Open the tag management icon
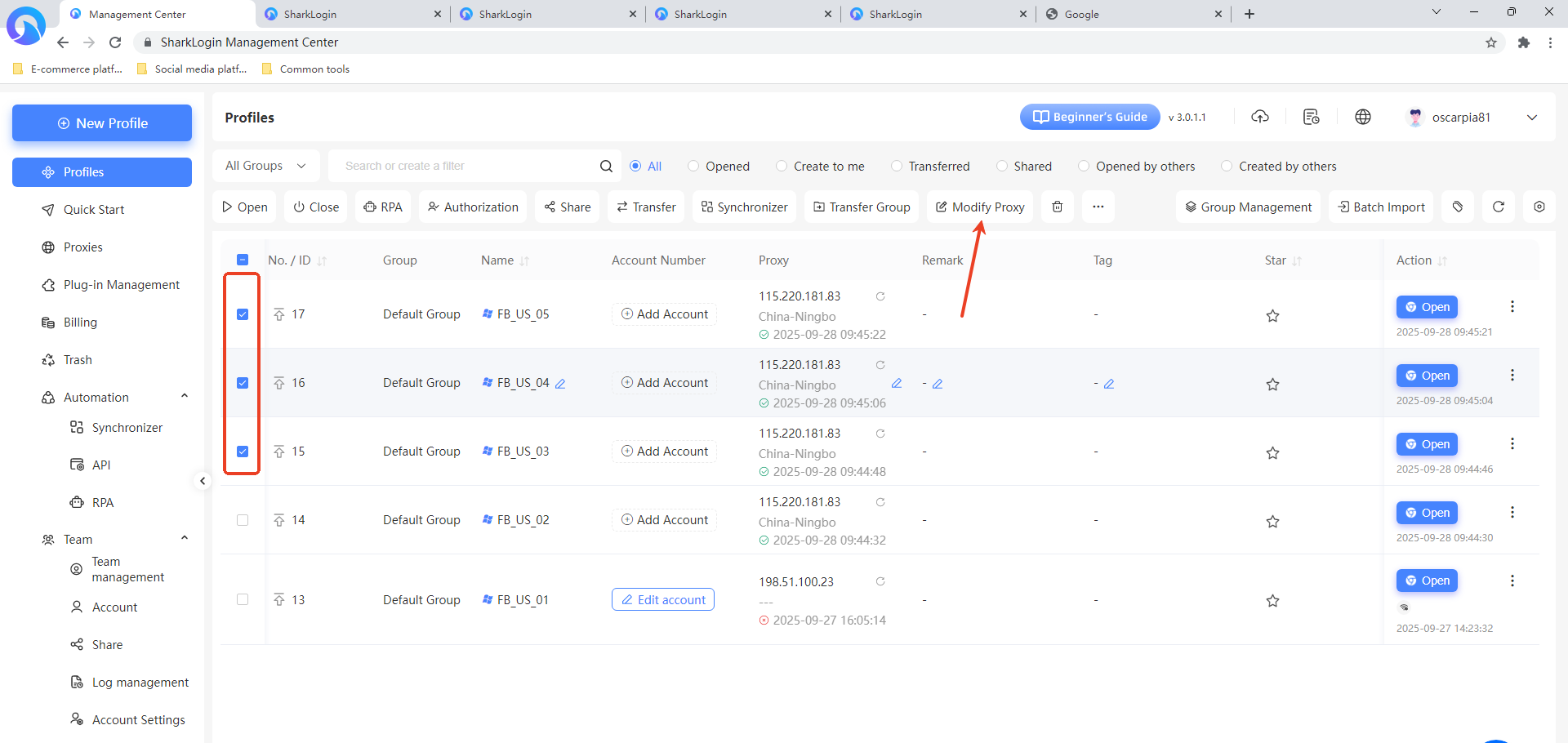The image size is (1568, 743). [1458, 207]
